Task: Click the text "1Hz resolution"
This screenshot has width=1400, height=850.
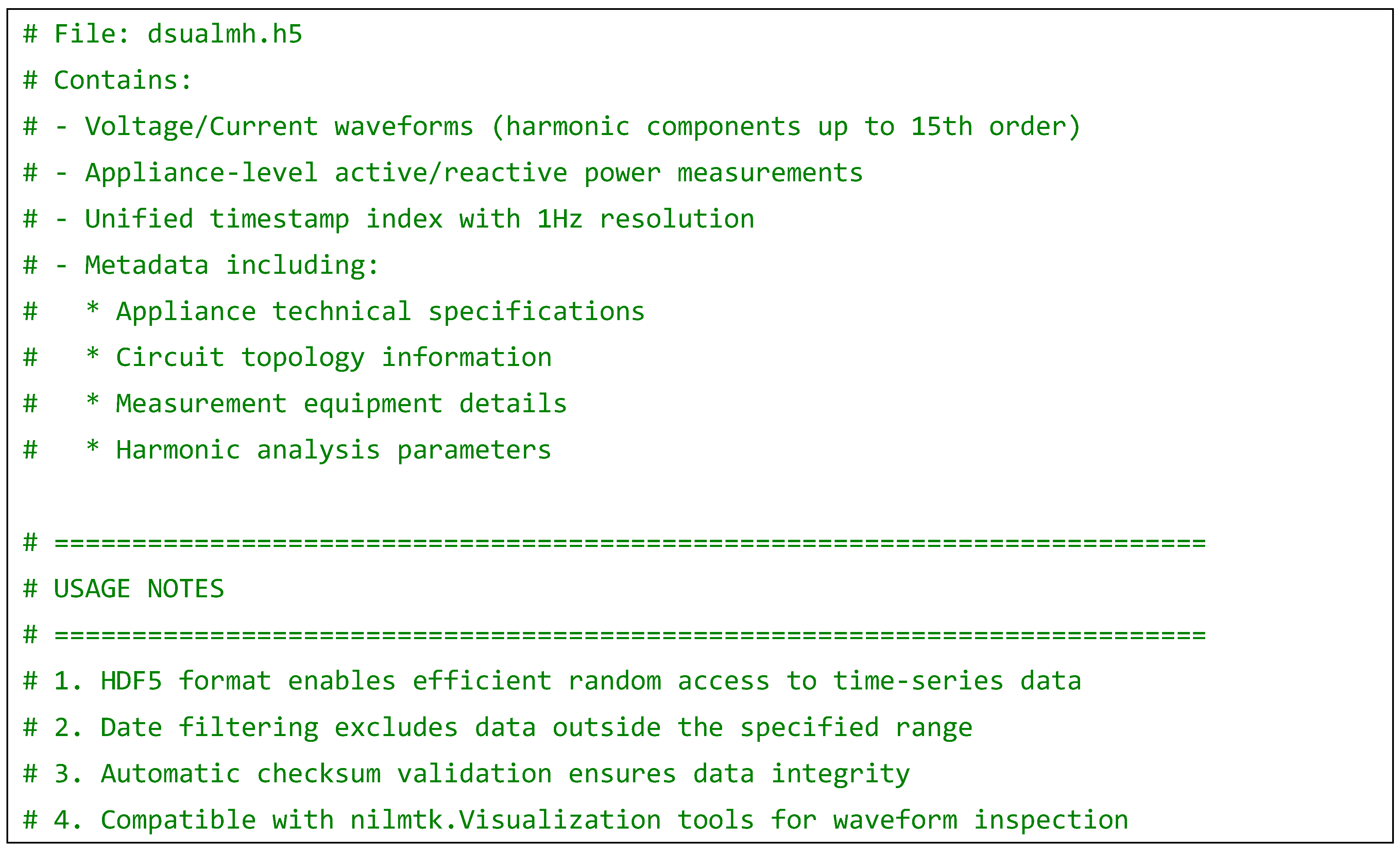Action: pyautogui.click(x=646, y=219)
